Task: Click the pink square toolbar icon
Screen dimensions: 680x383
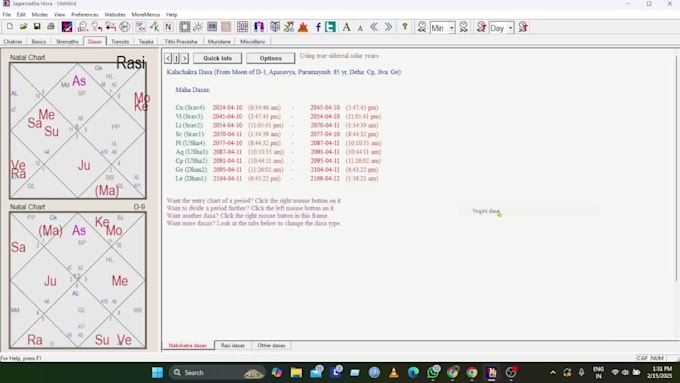Action: (226, 27)
